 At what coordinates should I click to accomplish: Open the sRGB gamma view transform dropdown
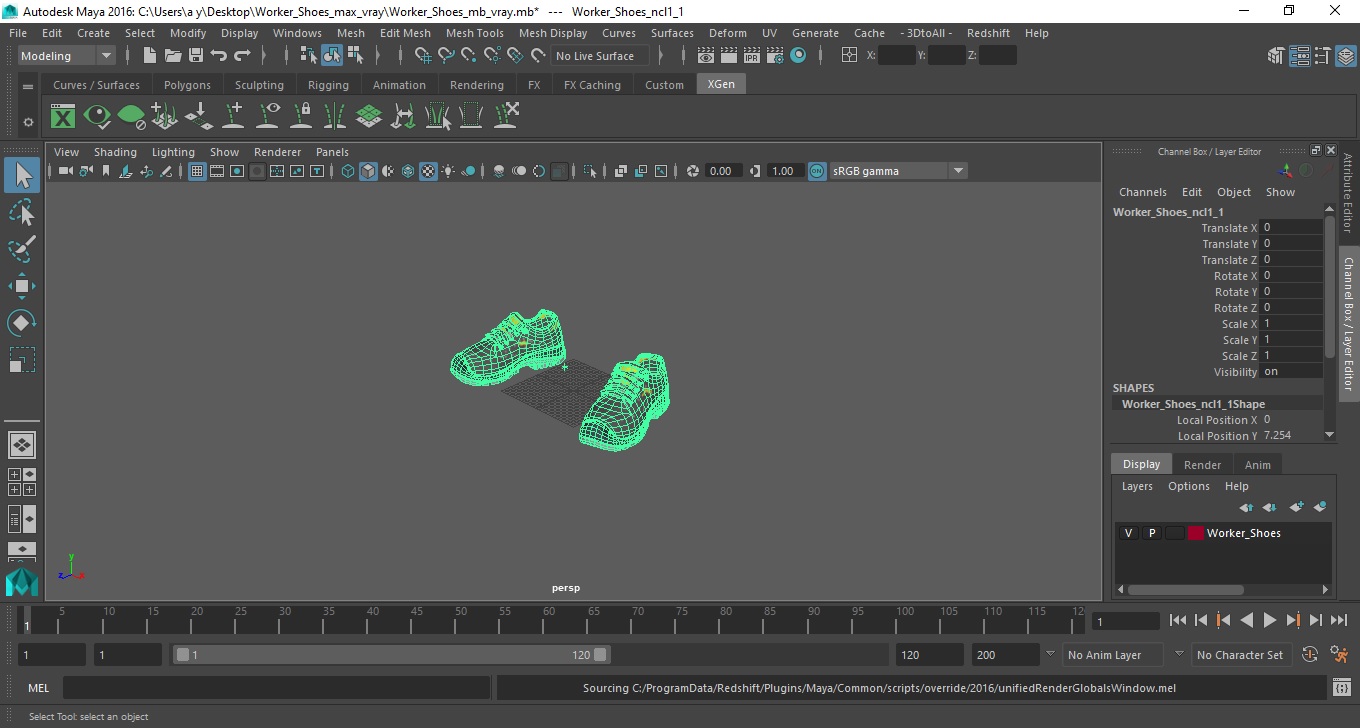[898, 171]
